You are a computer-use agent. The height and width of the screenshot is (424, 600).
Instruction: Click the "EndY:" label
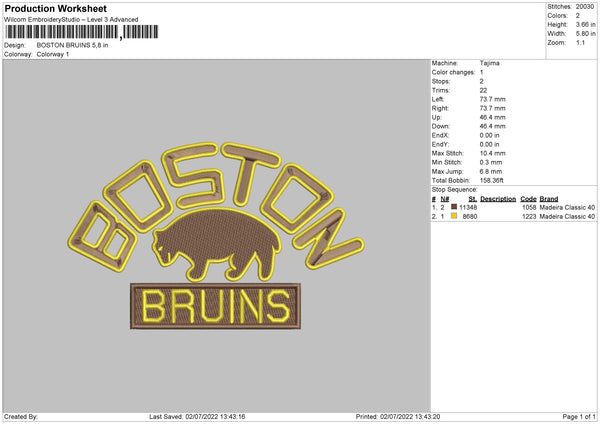click(440, 145)
